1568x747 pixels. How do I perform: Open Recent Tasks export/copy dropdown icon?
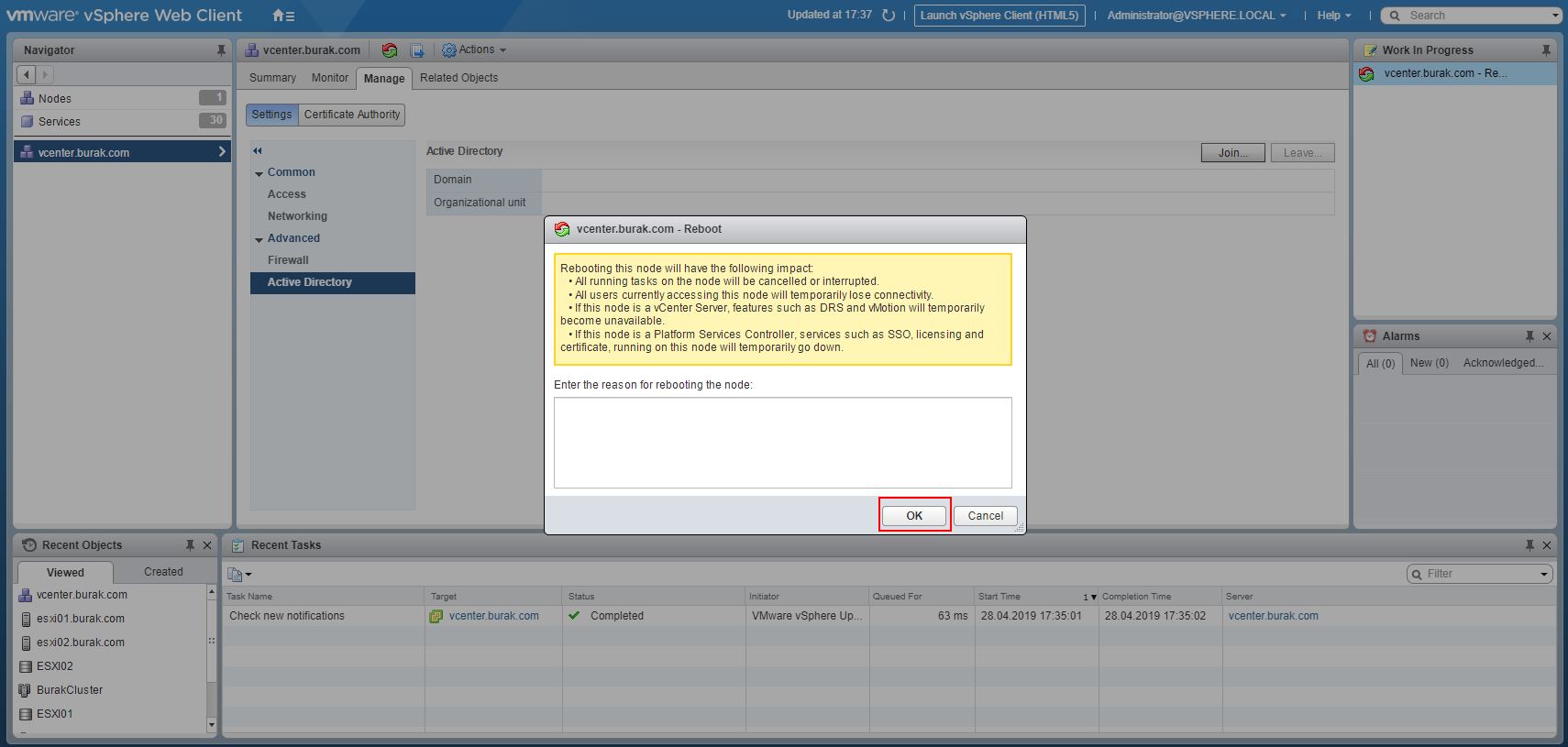tap(239, 575)
